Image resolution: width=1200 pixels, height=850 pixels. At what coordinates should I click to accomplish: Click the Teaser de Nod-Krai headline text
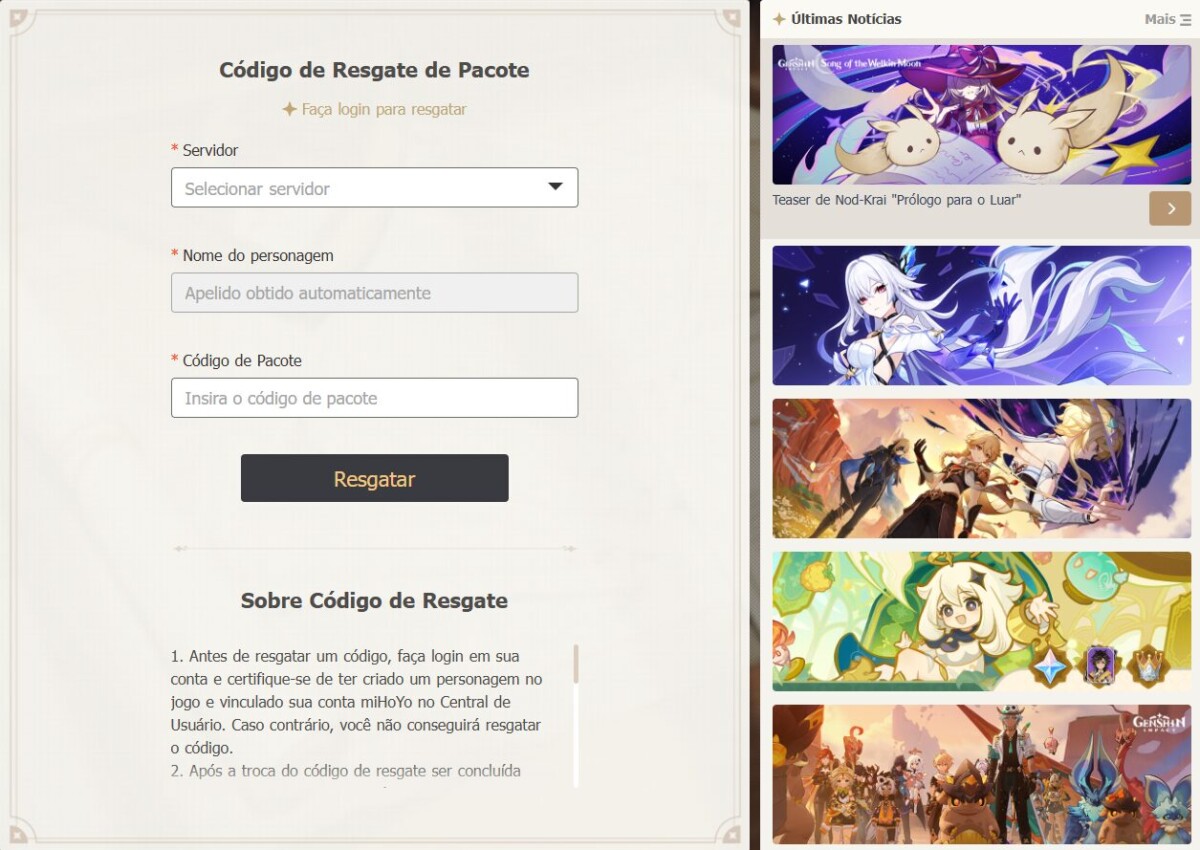tap(896, 200)
